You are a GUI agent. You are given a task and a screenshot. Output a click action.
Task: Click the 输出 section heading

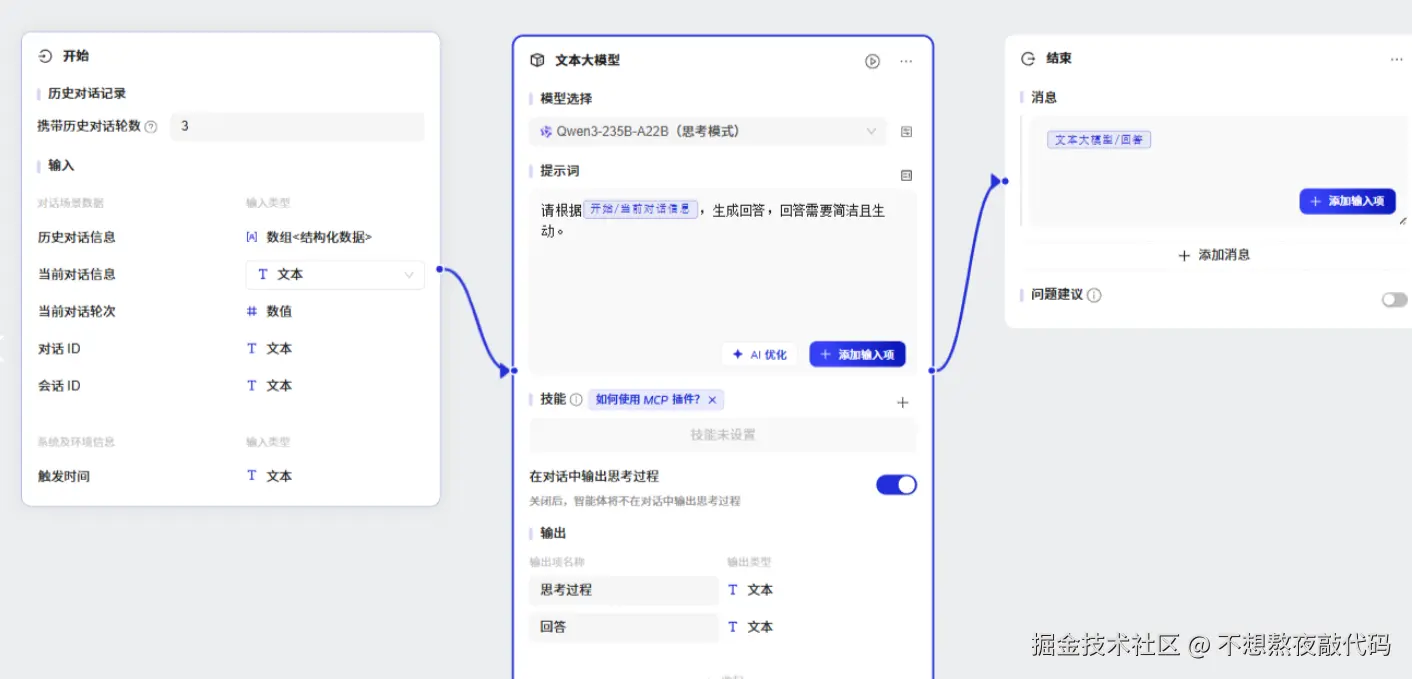[x=553, y=533]
